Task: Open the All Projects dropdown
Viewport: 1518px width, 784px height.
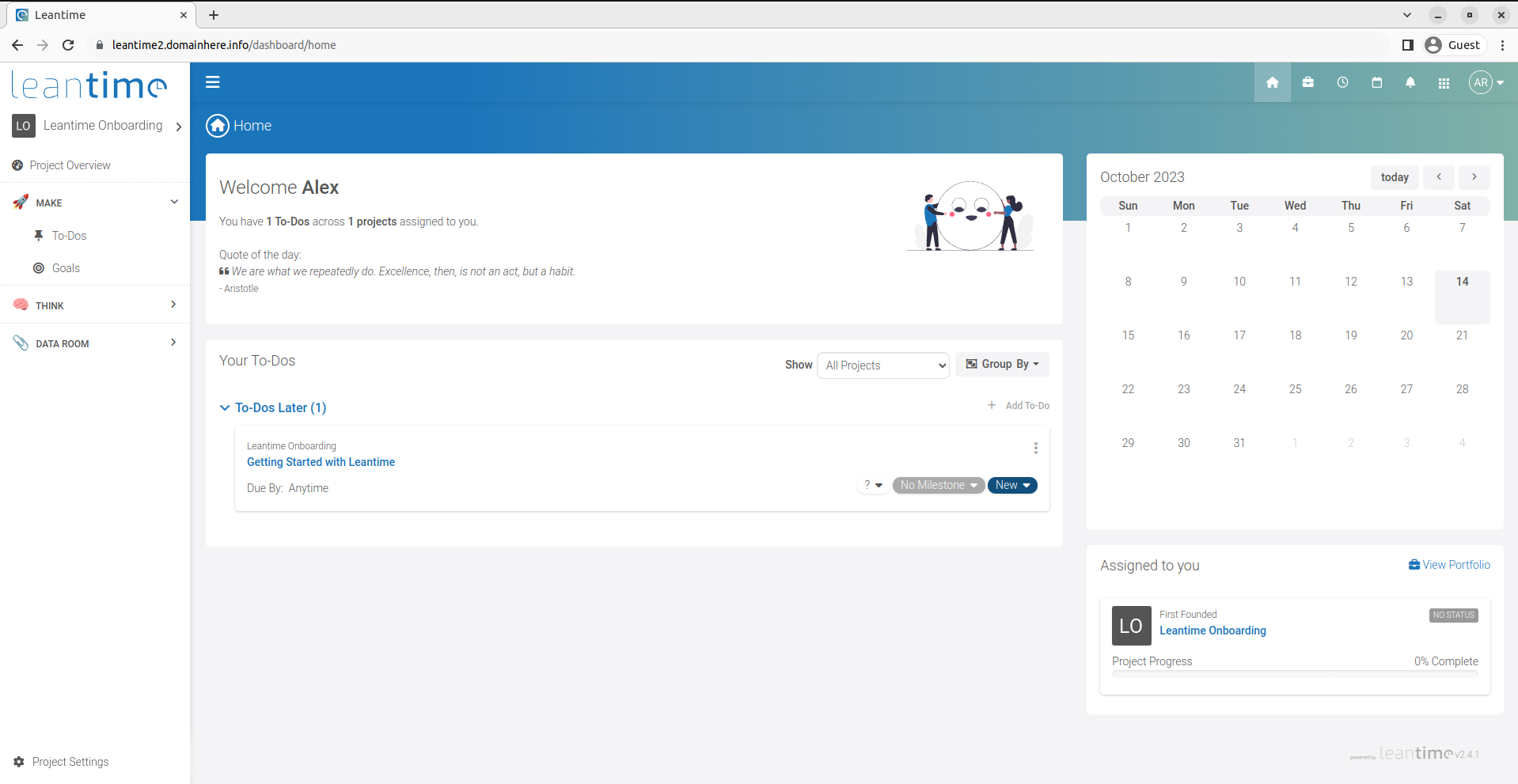Action: (x=883, y=365)
